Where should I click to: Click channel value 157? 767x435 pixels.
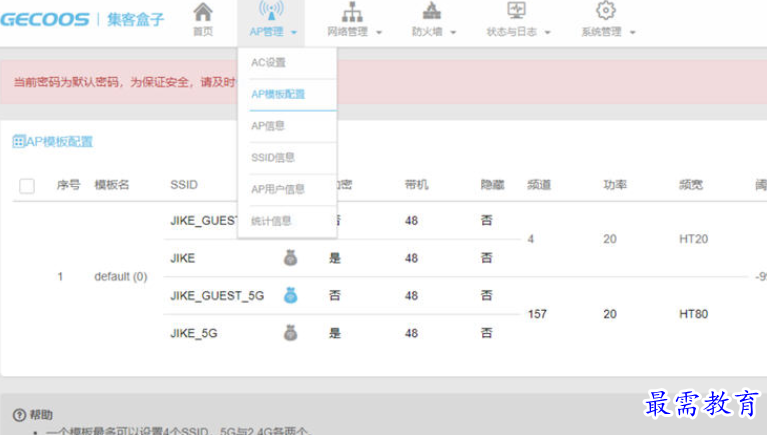(x=537, y=314)
